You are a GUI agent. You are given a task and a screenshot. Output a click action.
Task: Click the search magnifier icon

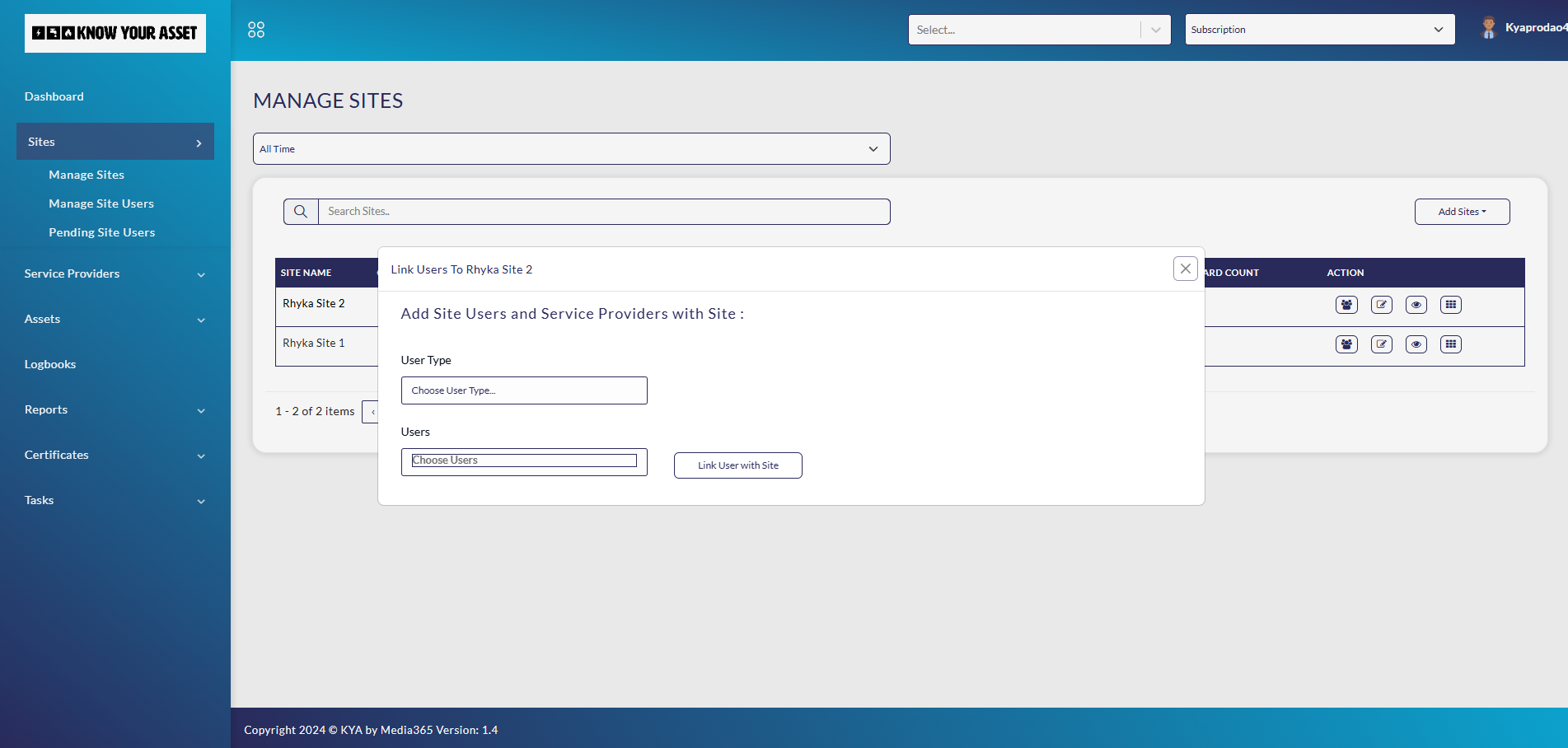pos(301,212)
